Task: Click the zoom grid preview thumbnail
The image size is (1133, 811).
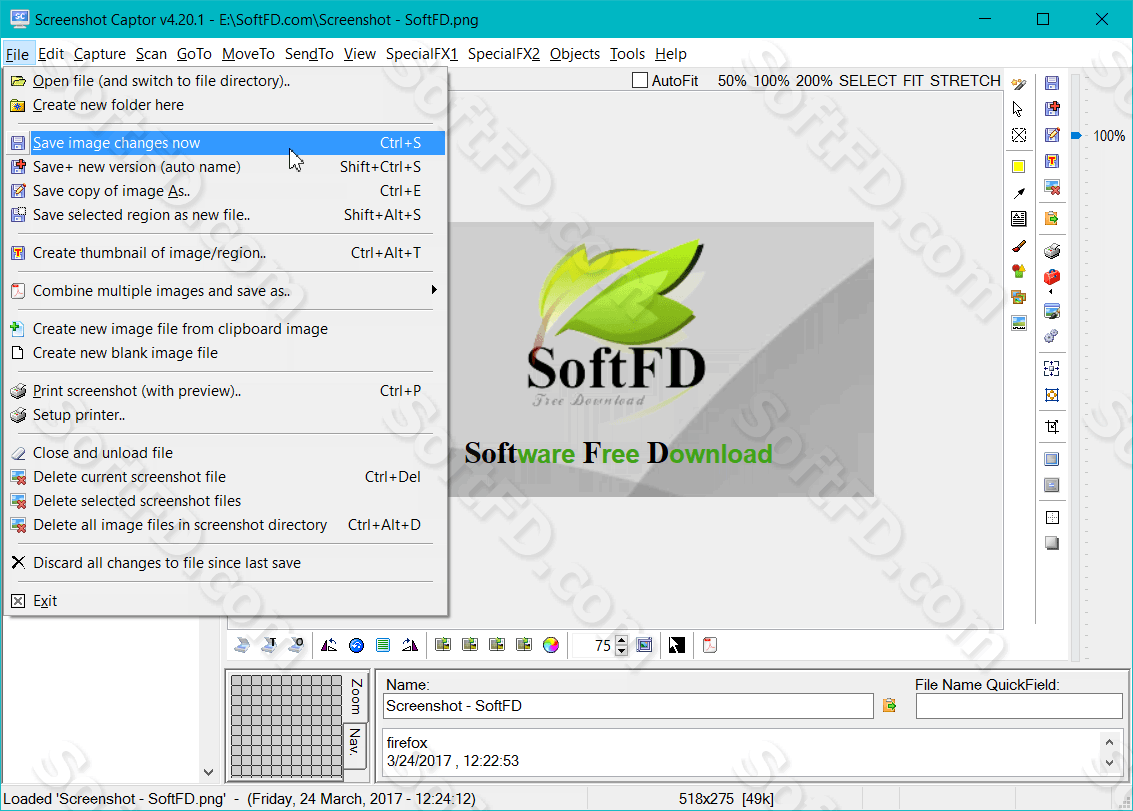Action: coord(286,726)
